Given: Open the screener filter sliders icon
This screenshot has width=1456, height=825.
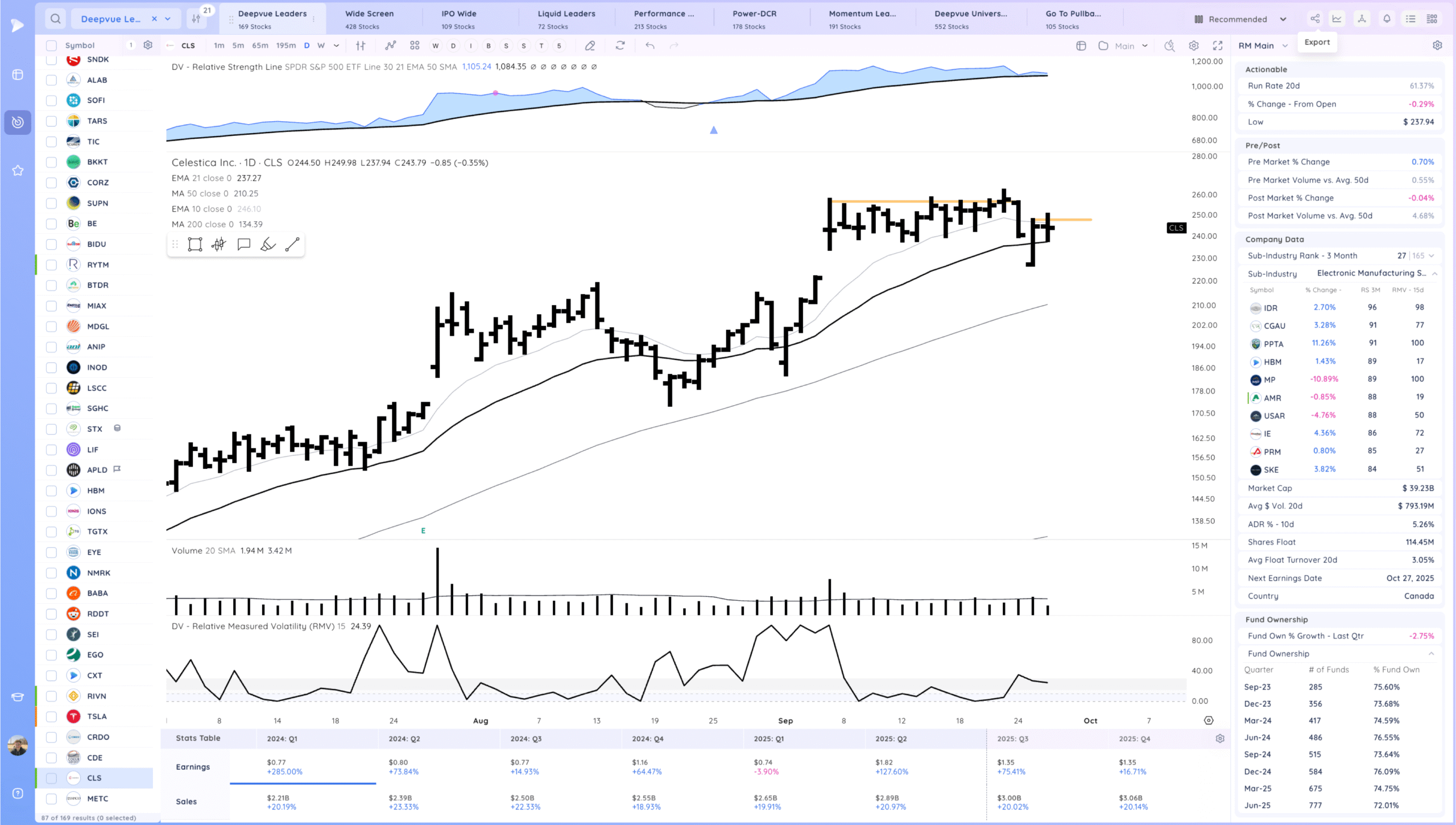Looking at the screenshot, I should [196, 19].
